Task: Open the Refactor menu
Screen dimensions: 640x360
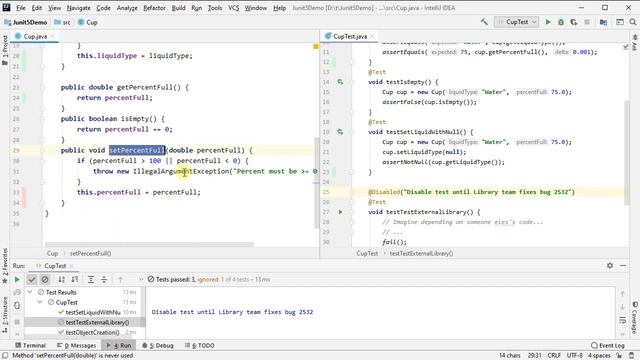Action: click(154, 8)
